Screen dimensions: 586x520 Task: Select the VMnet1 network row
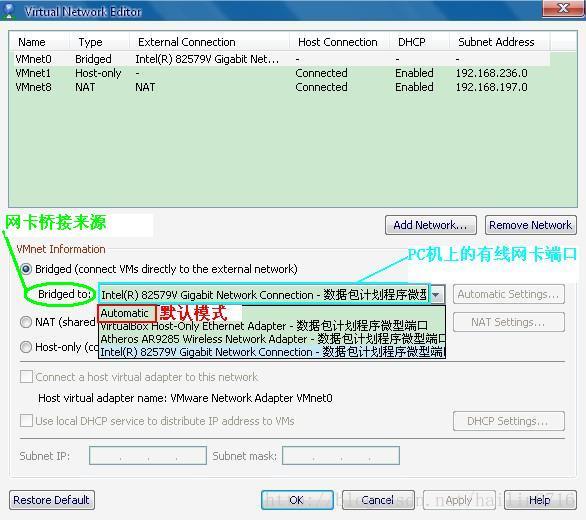[x=282, y=73]
